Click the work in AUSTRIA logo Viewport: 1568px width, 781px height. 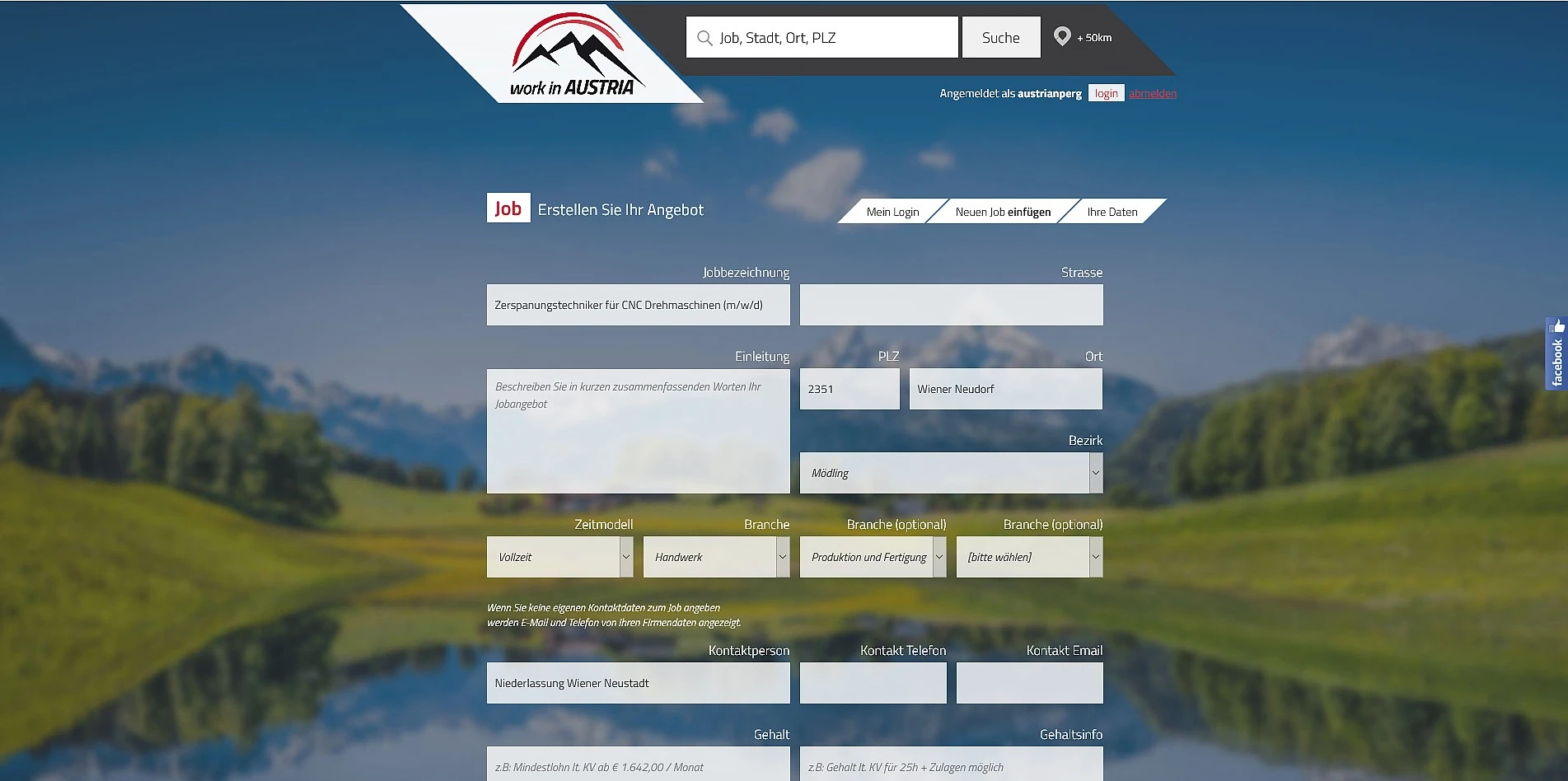pos(572,56)
